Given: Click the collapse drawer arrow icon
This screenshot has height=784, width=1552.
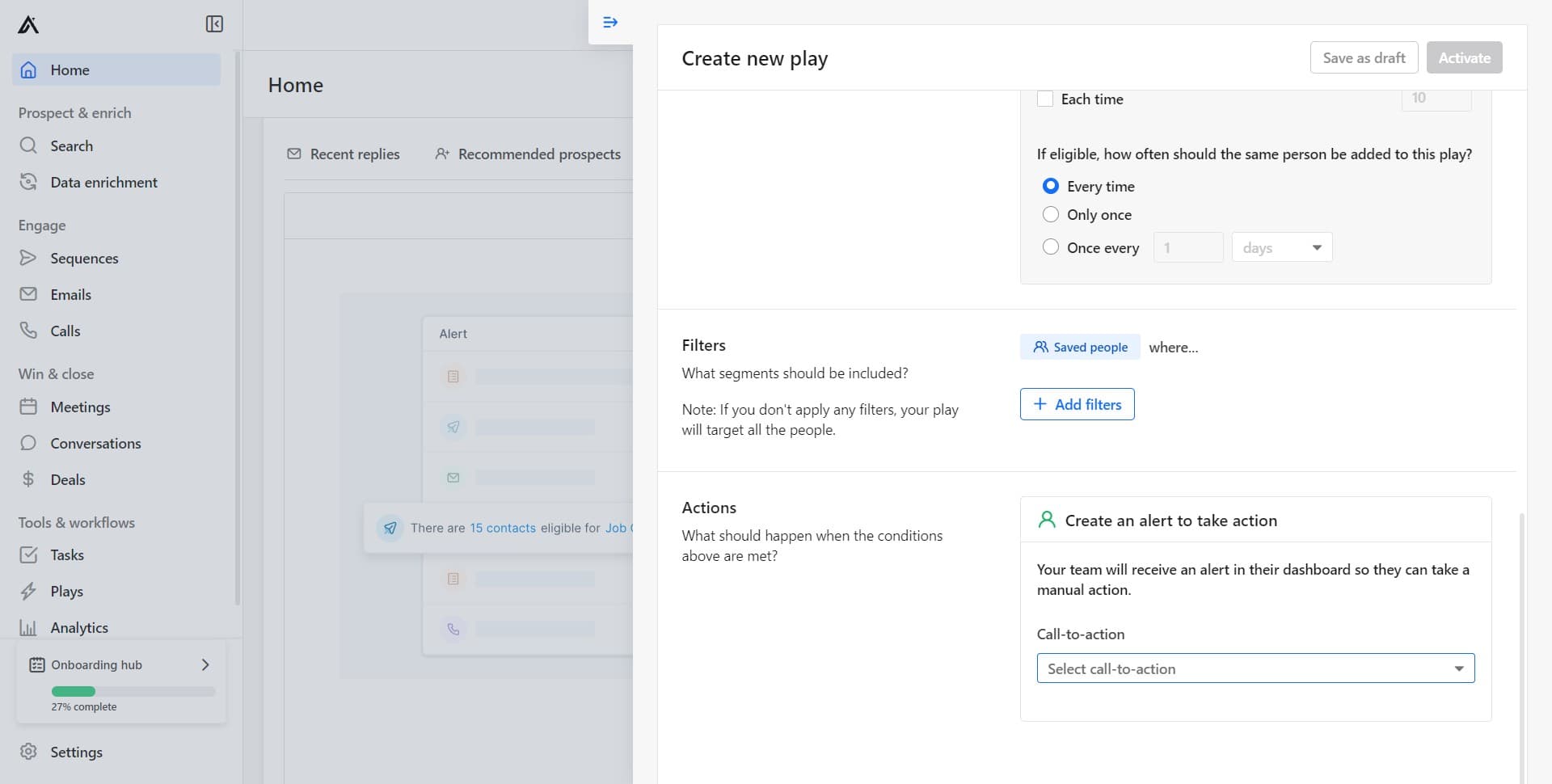Looking at the screenshot, I should click(x=610, y=23).
